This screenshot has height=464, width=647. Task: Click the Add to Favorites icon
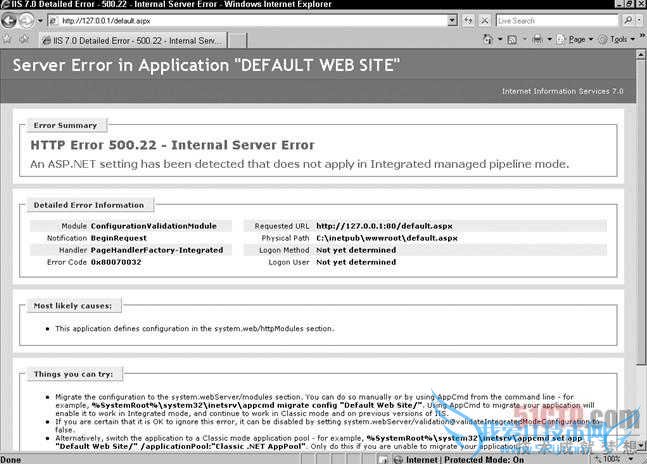(x=22, y=39)
